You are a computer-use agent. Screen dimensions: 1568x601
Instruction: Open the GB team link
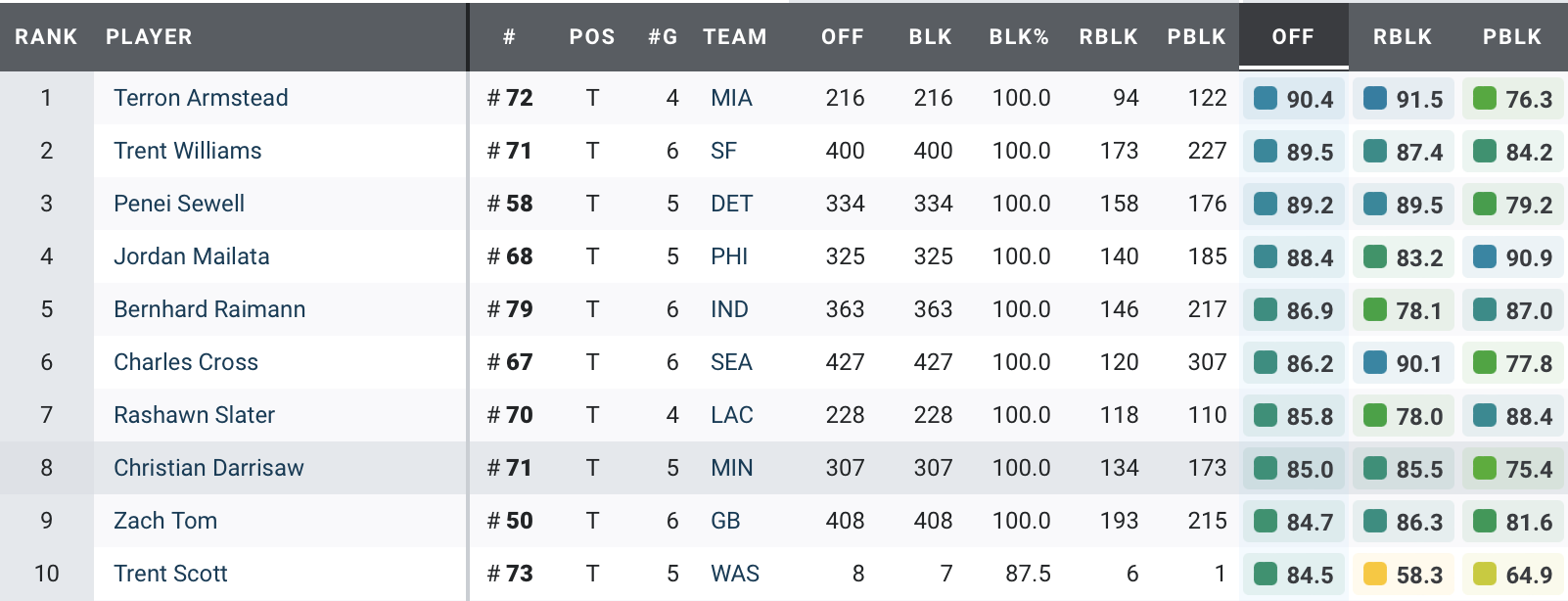click(725, 521)
